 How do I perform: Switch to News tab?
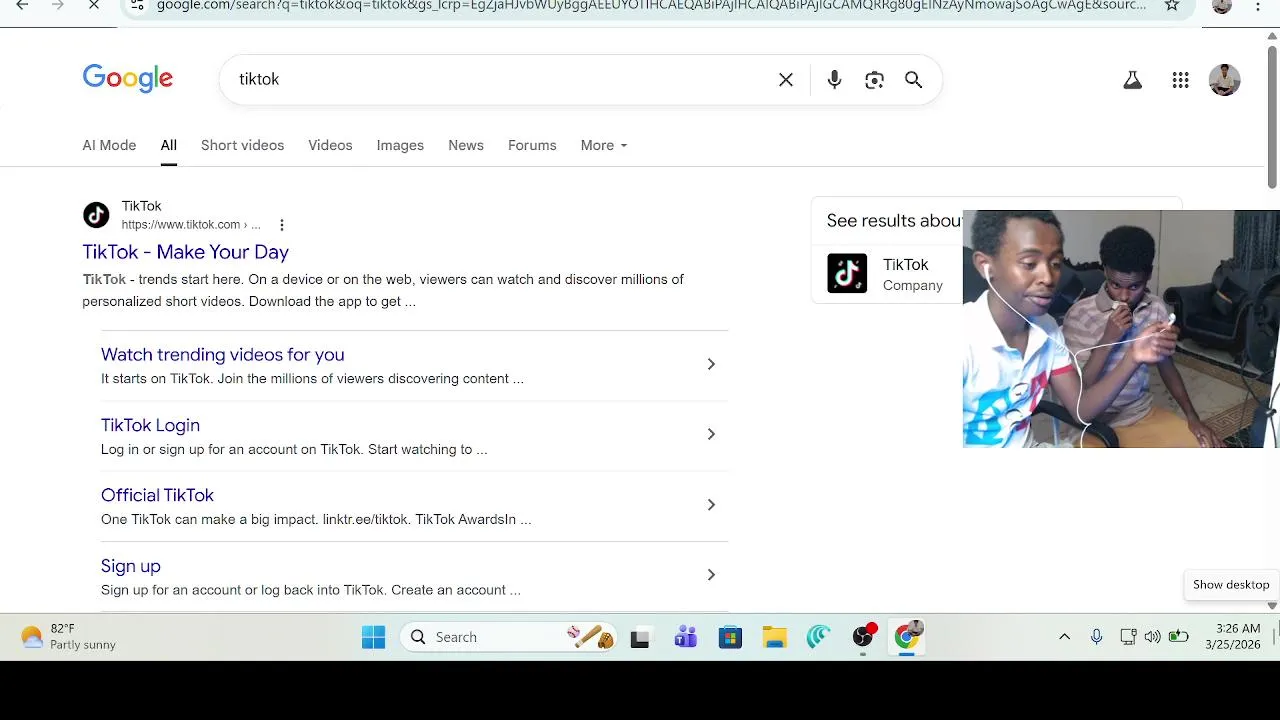click(x=466, y=145)
